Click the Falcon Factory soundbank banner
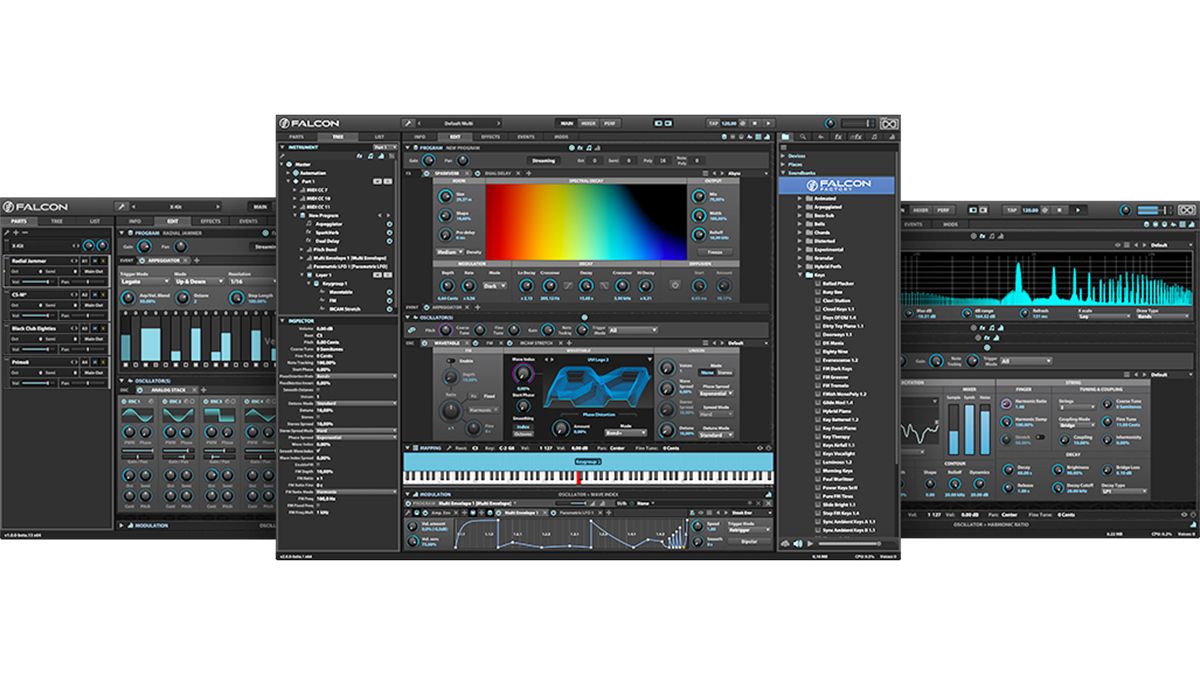The width and height of the screenshot is (1200, 675). pos(838,184)
